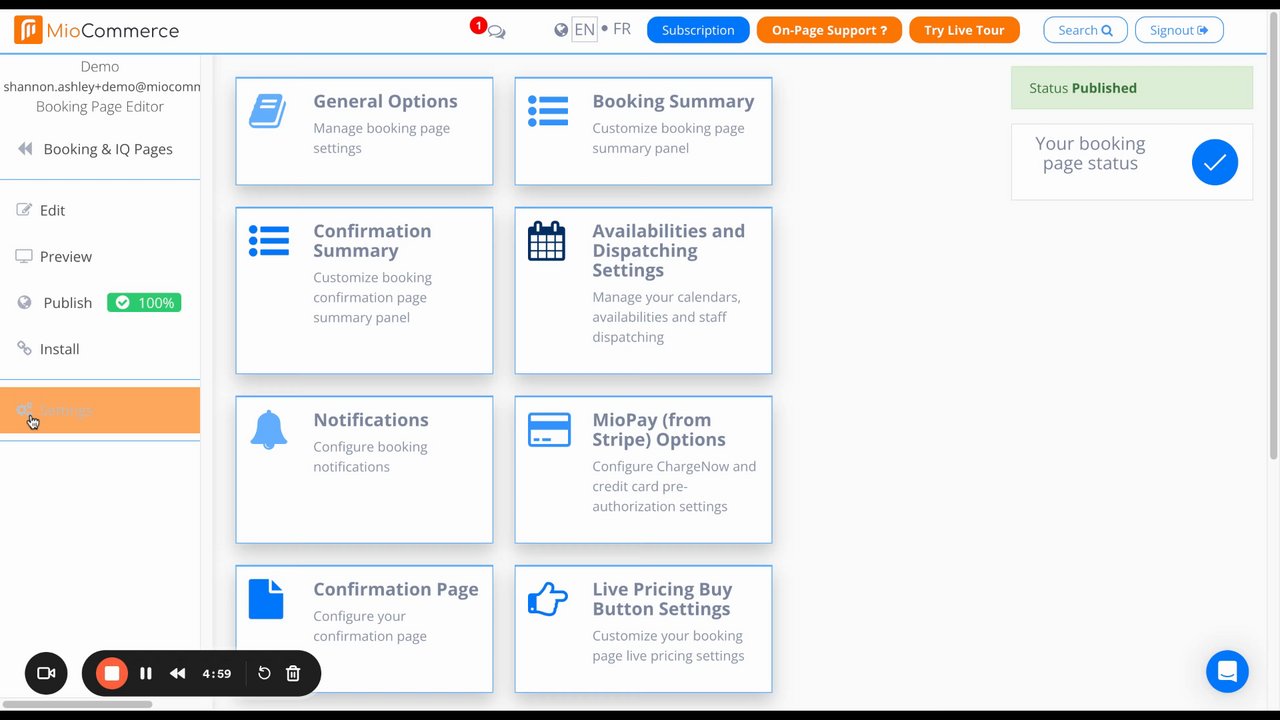1280x720 pixels.
Task: Open the General Options title link
Action: click(385, 101)
